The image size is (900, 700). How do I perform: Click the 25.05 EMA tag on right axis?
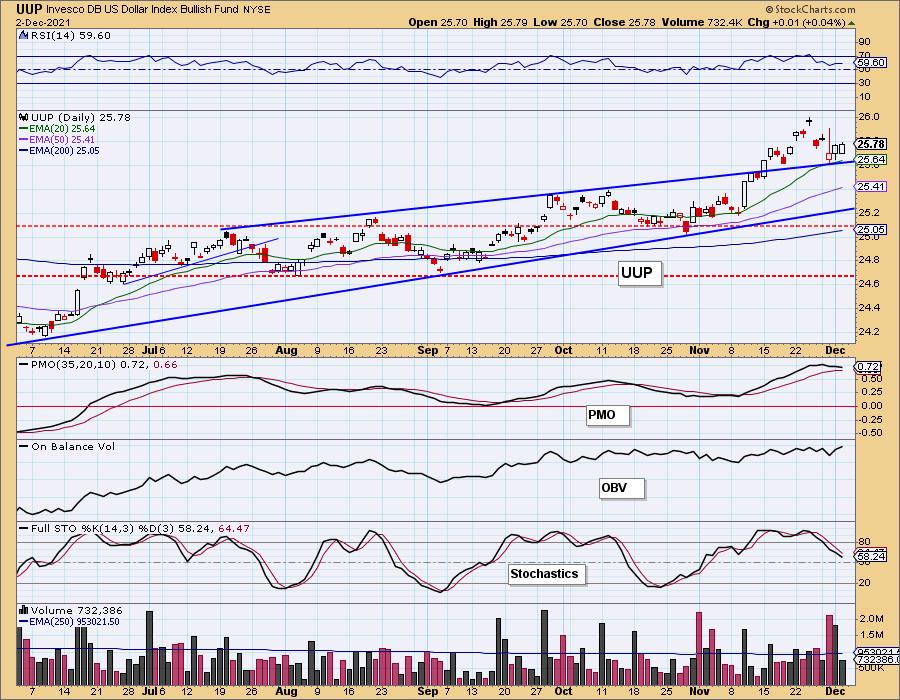[x=871, y=230]
